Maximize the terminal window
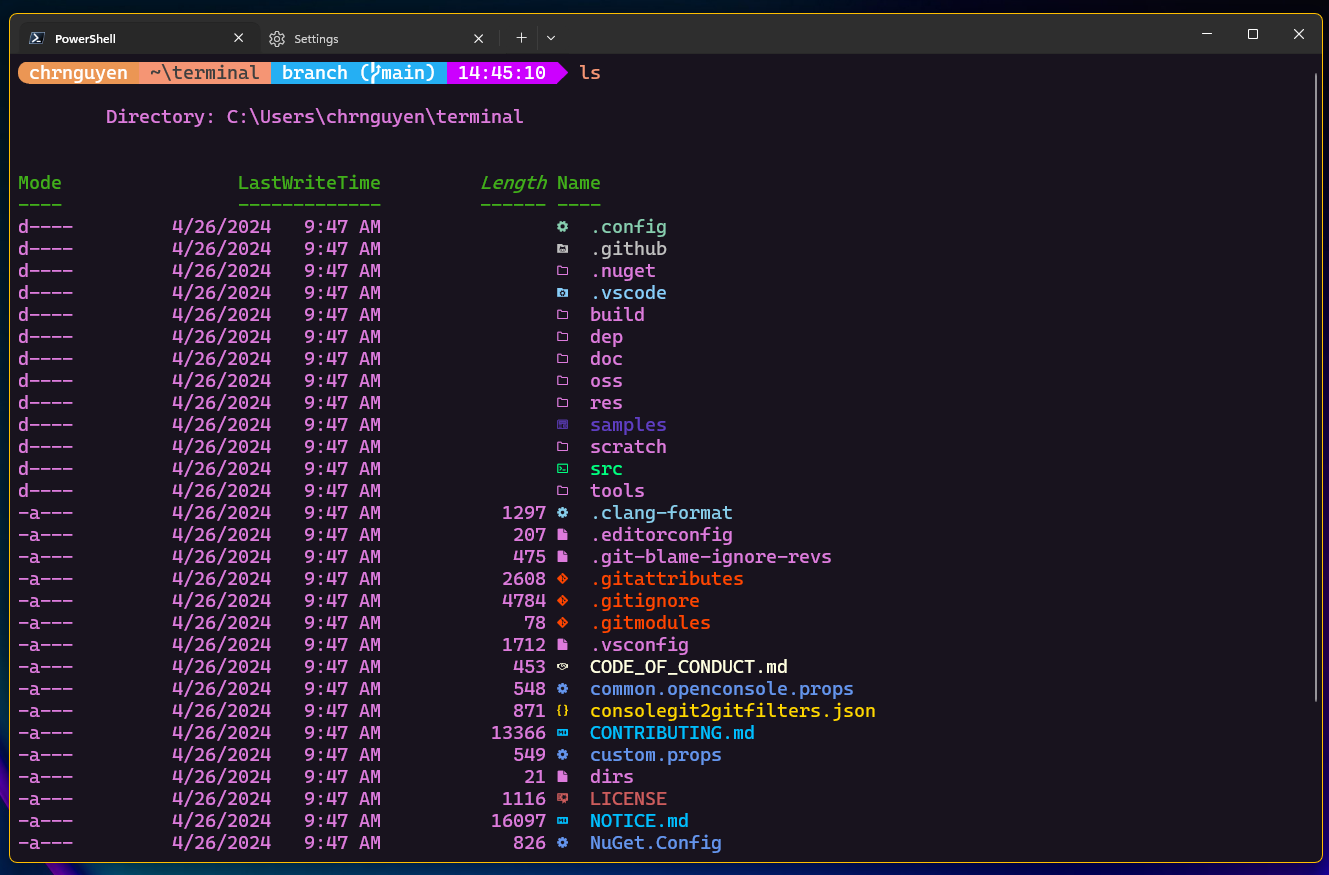The height and width of the screenshot is (875, 1329). coord(1252,34)
